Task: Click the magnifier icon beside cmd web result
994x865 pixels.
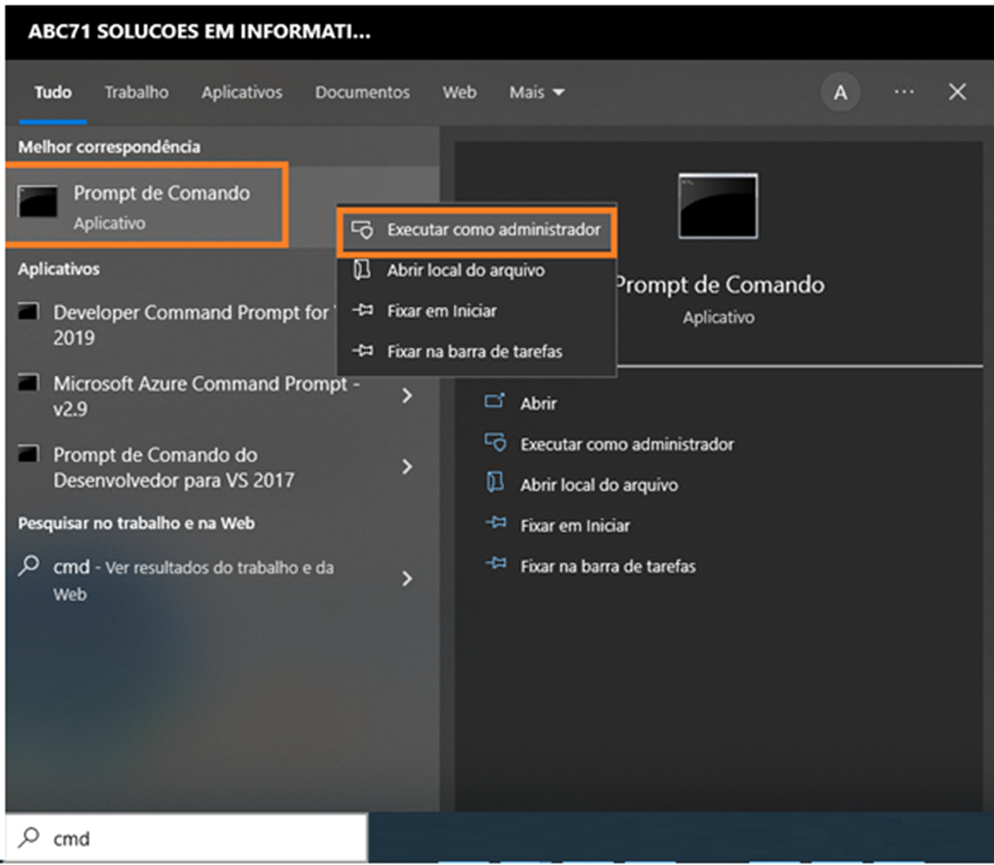Action: (29, 565)
